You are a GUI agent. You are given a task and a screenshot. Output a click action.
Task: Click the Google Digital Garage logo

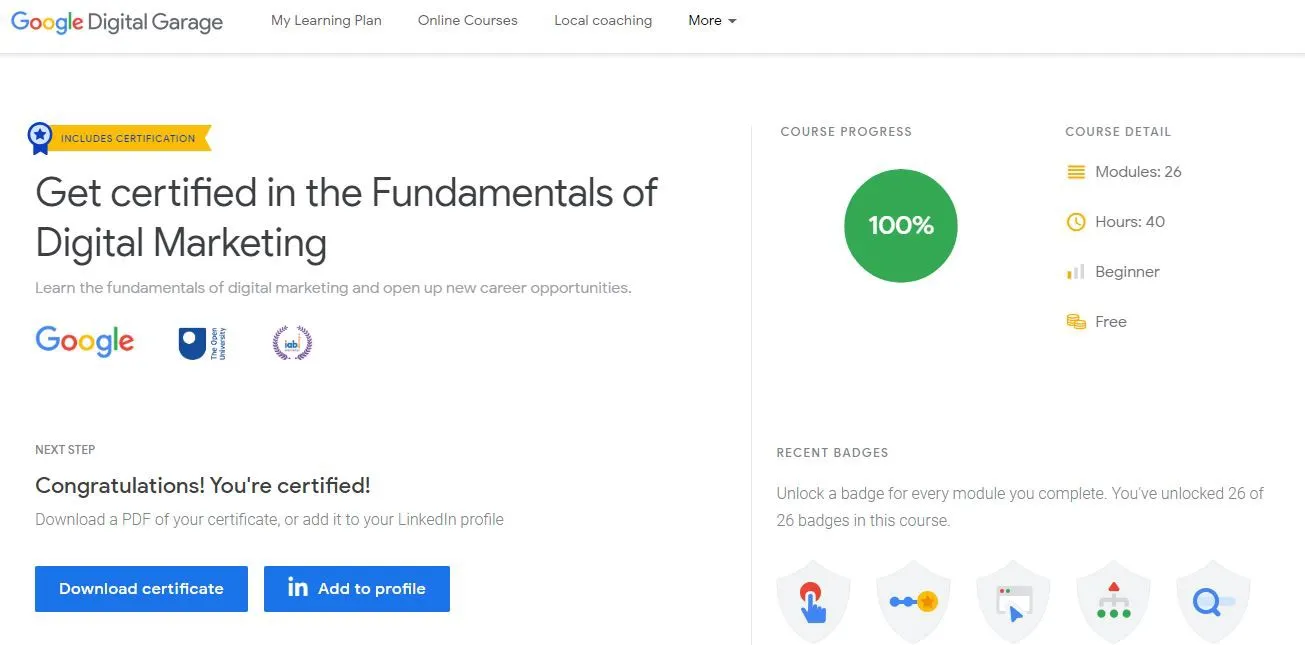coord(117,22)
